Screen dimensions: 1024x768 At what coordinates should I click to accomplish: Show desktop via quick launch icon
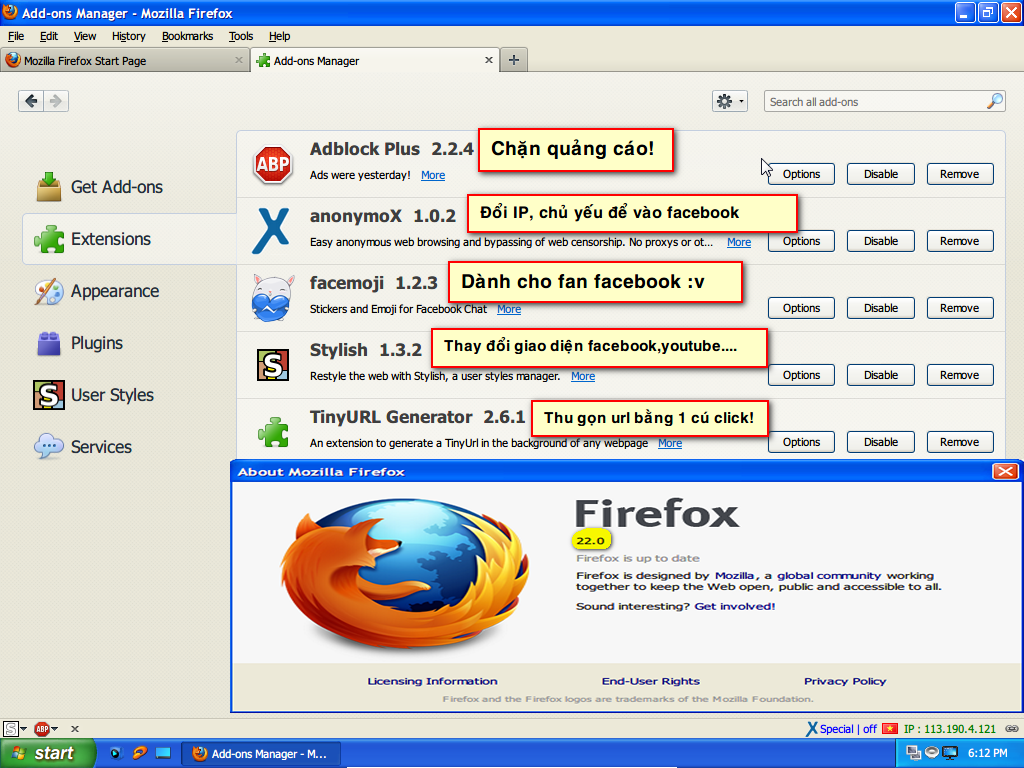163,753
